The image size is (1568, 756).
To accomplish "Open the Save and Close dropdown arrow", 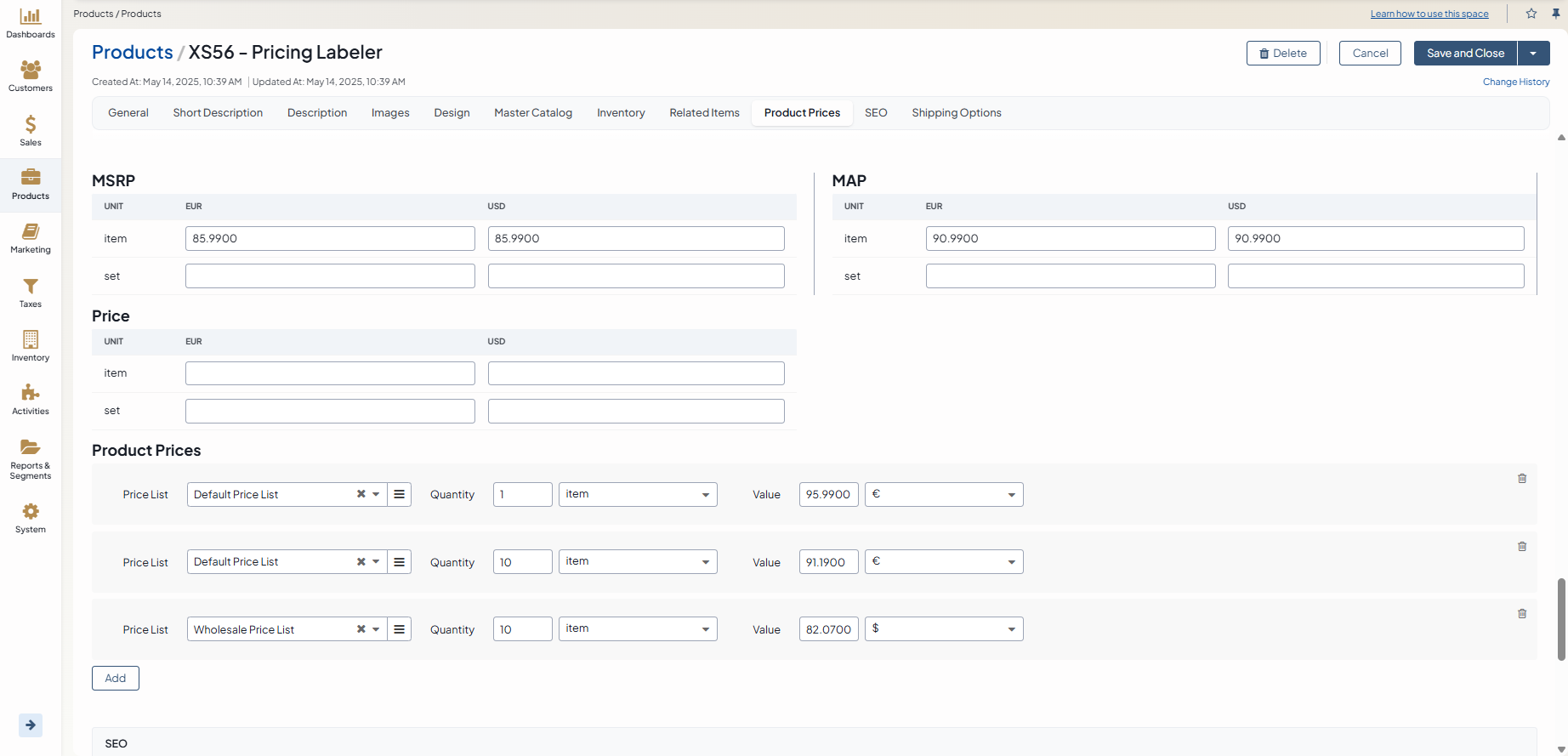I will click(x=1533, y=54).
